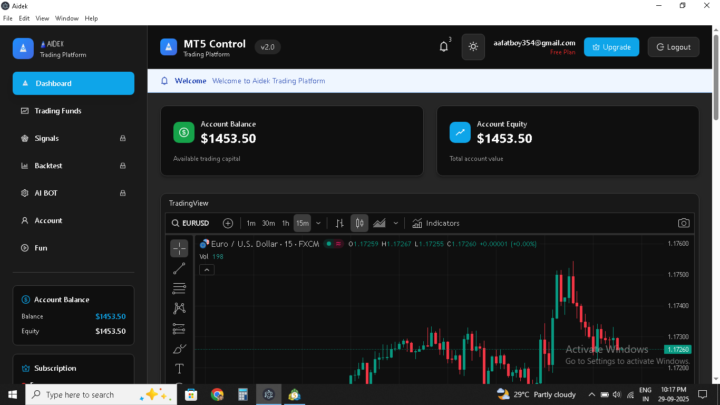Open Trading Funds in sidebar
This screenshot has height=405, width=720.
click(73, 111)
